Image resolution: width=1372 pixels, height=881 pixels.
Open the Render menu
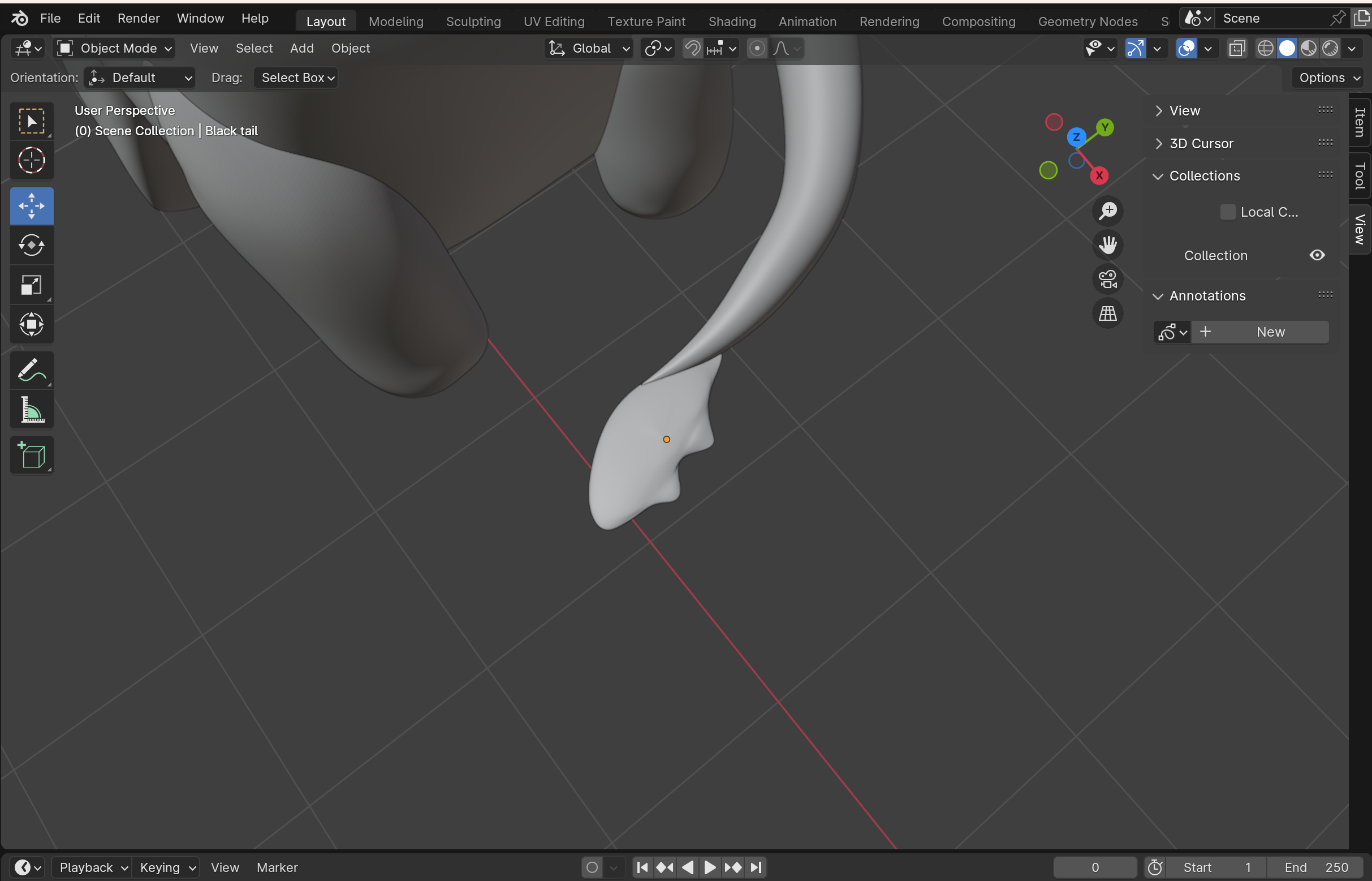[x=139, y=18]
